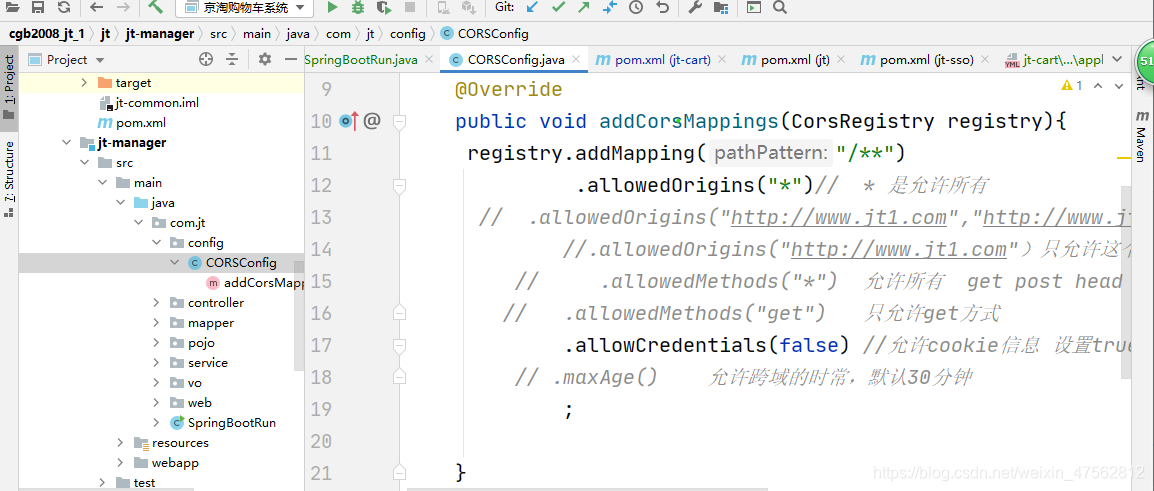
Task: Expand the controller package
Action: pyautogui.click(x=156, y=303)
